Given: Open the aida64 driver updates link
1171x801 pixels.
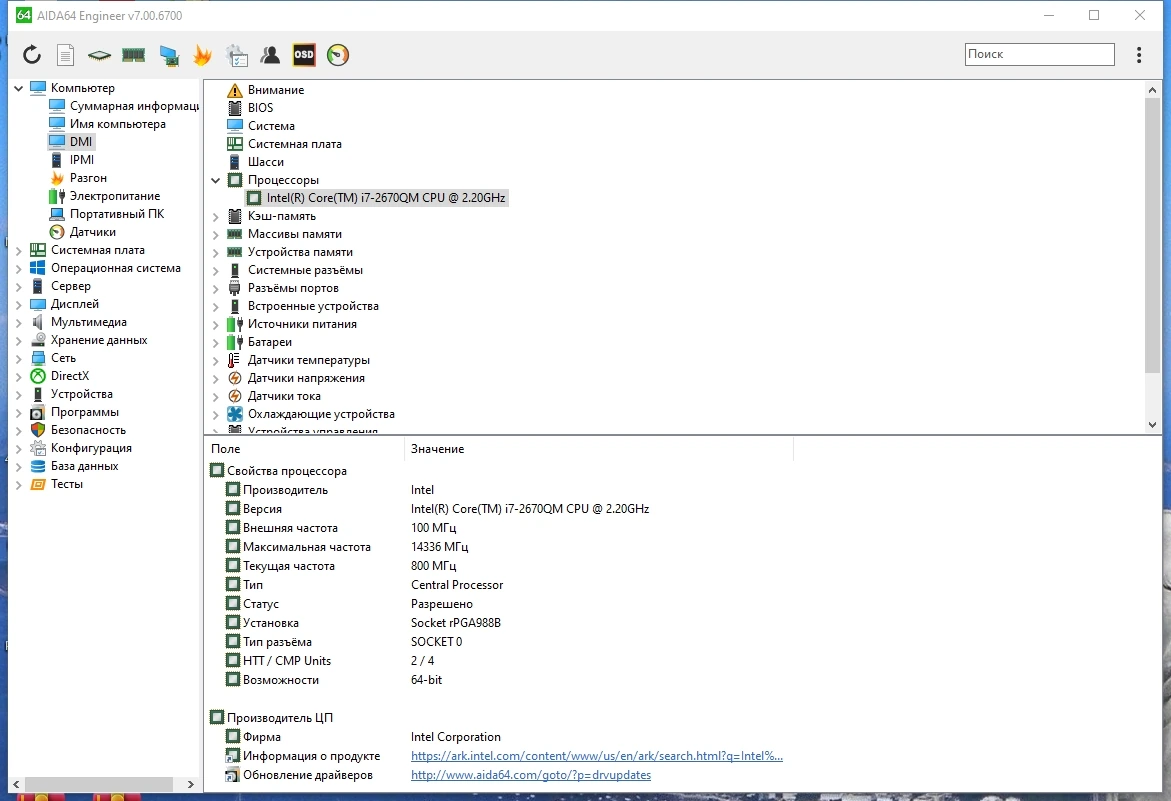Looking at the screenshot, I should [530, 775].
